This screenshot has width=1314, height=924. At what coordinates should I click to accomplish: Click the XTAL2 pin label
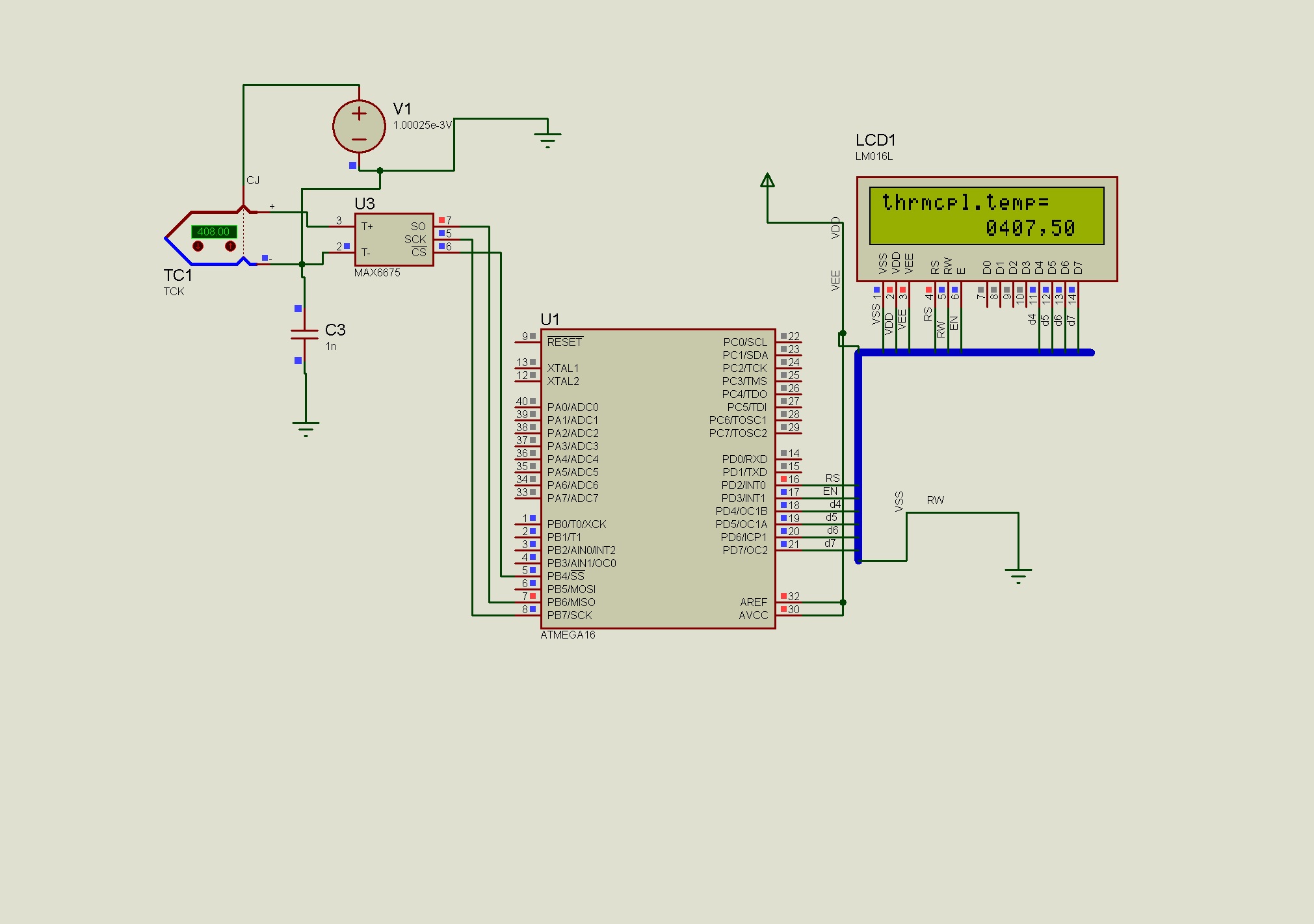(562, 381)
